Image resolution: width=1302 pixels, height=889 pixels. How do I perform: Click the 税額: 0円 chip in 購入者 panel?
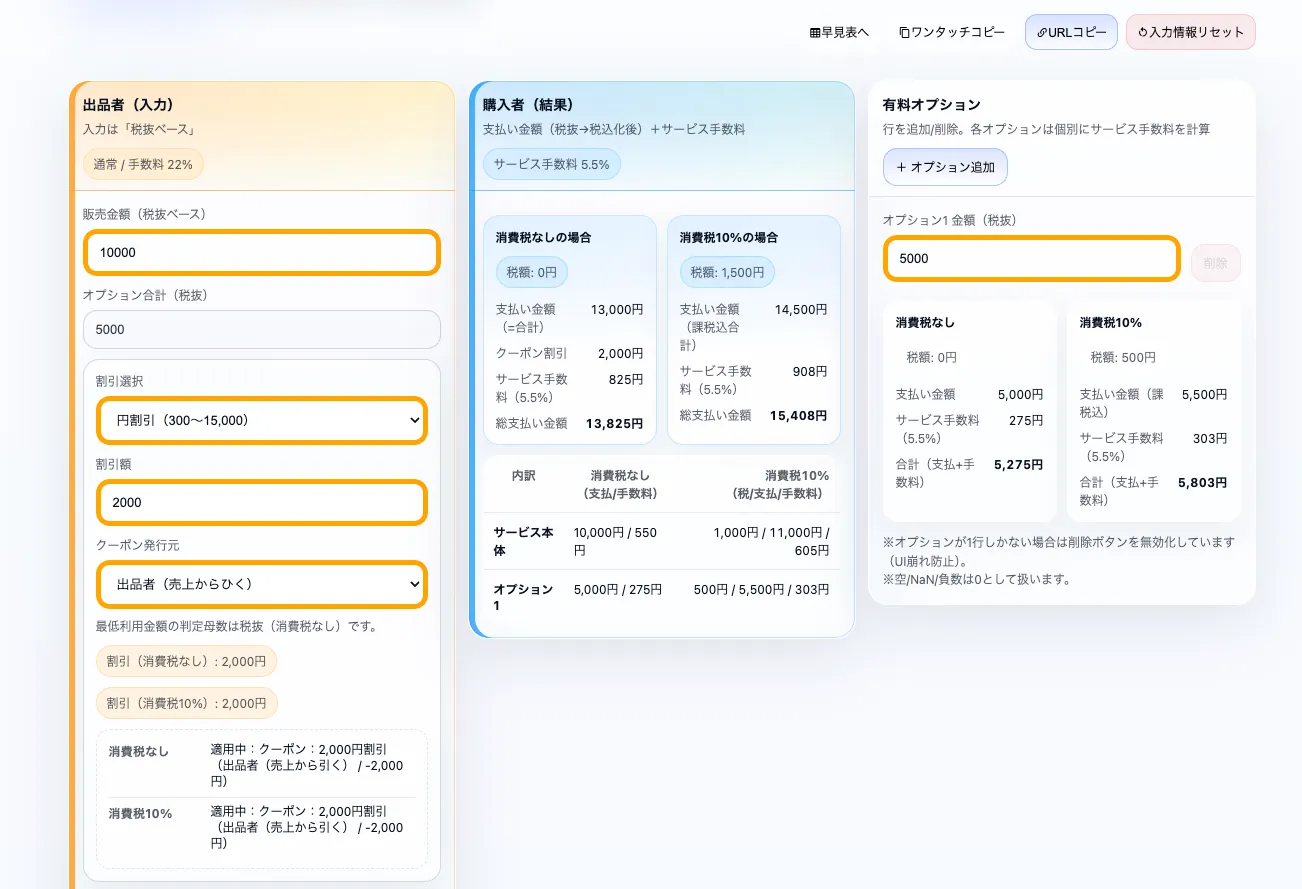click(x=532, y=272)
